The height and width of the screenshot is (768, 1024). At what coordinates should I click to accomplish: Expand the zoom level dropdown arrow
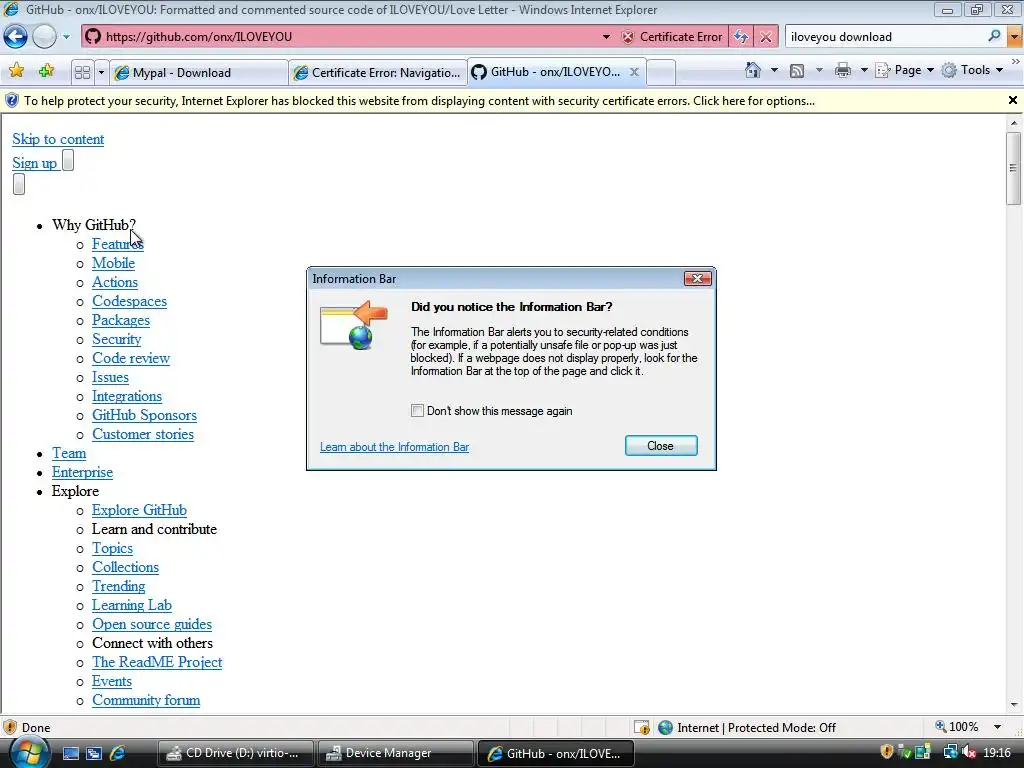[x=997, y=727]
